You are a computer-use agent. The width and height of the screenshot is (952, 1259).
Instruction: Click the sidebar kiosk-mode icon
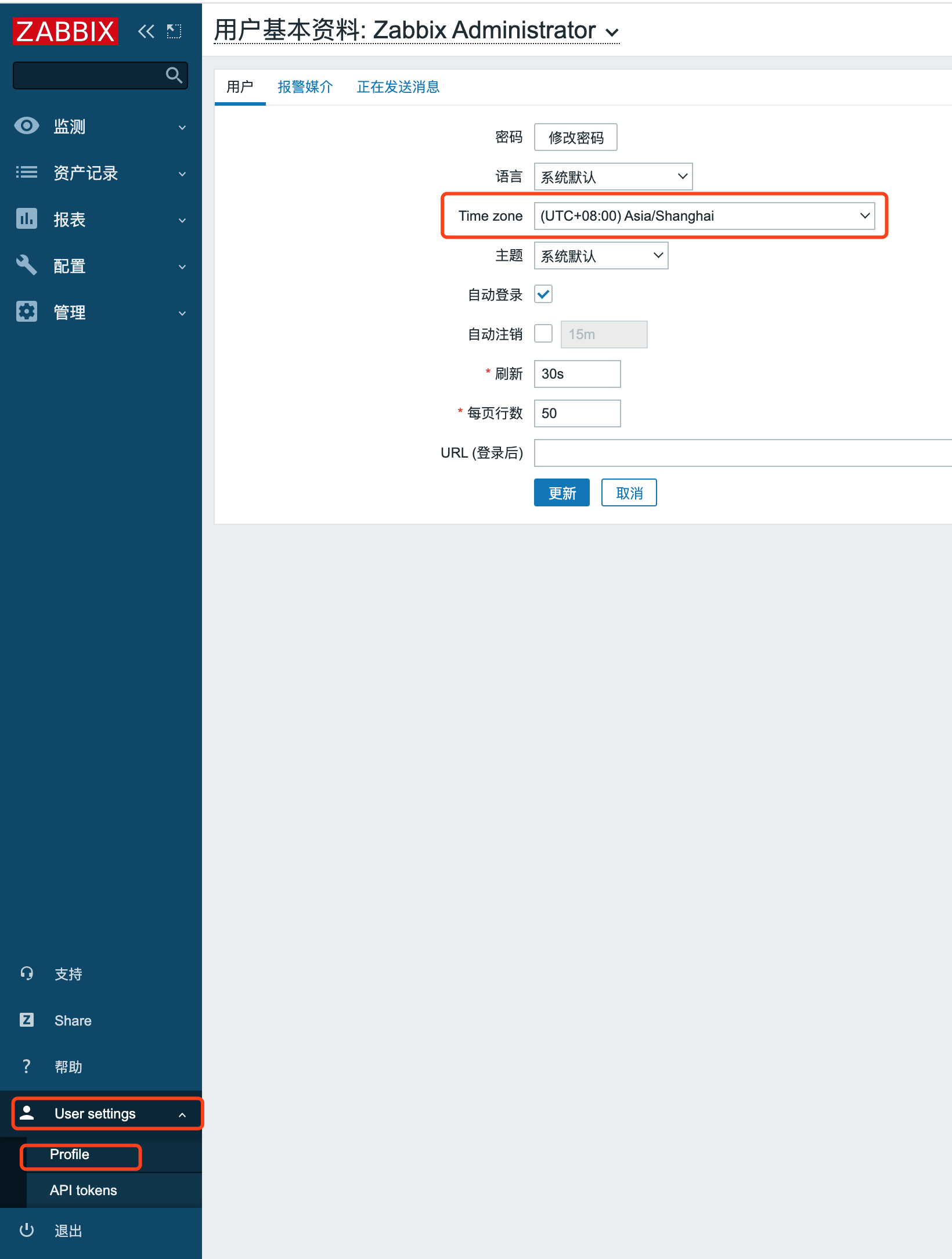click(x=174, y=31)
